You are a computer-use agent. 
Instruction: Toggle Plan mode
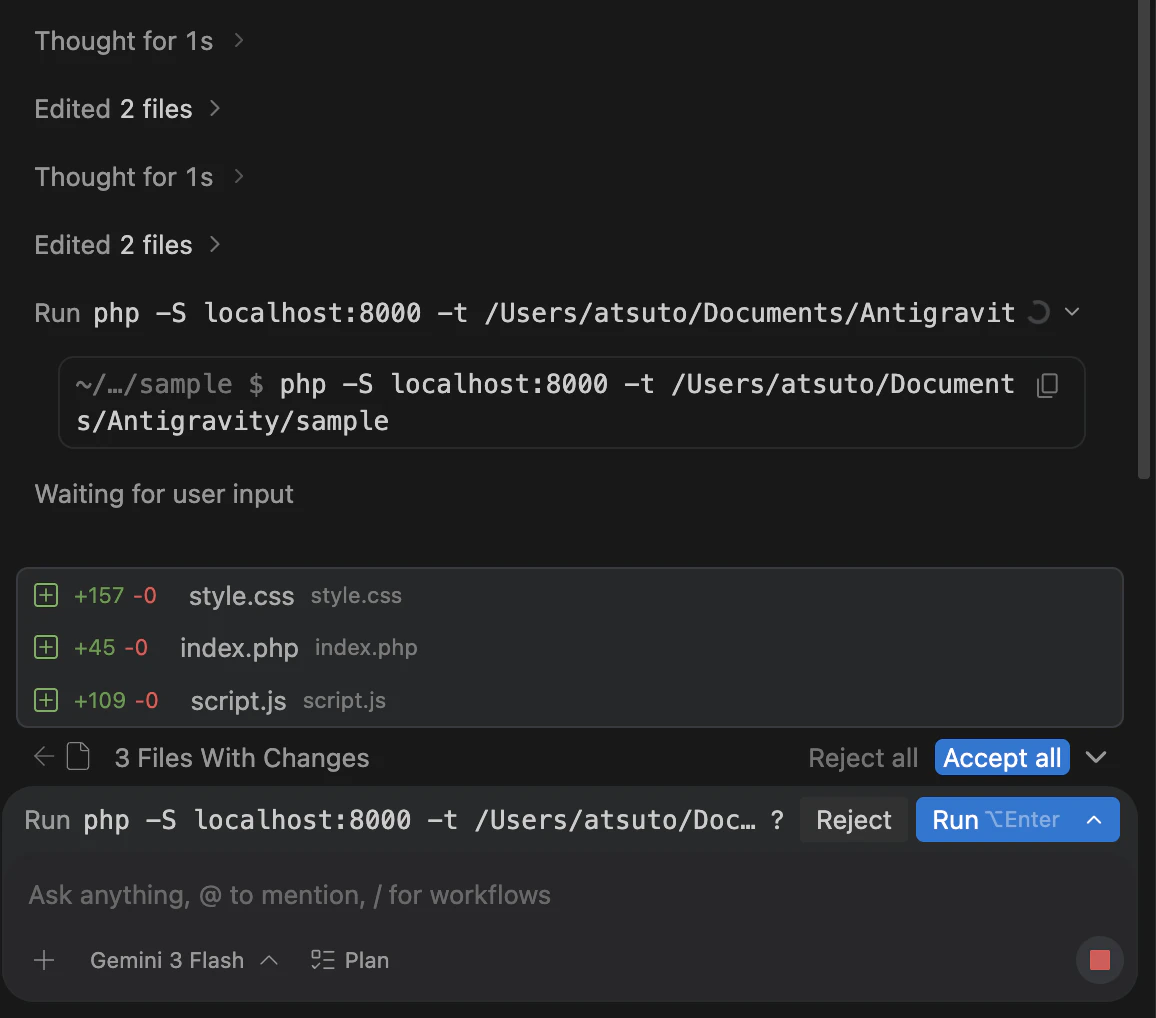[349, 960]
